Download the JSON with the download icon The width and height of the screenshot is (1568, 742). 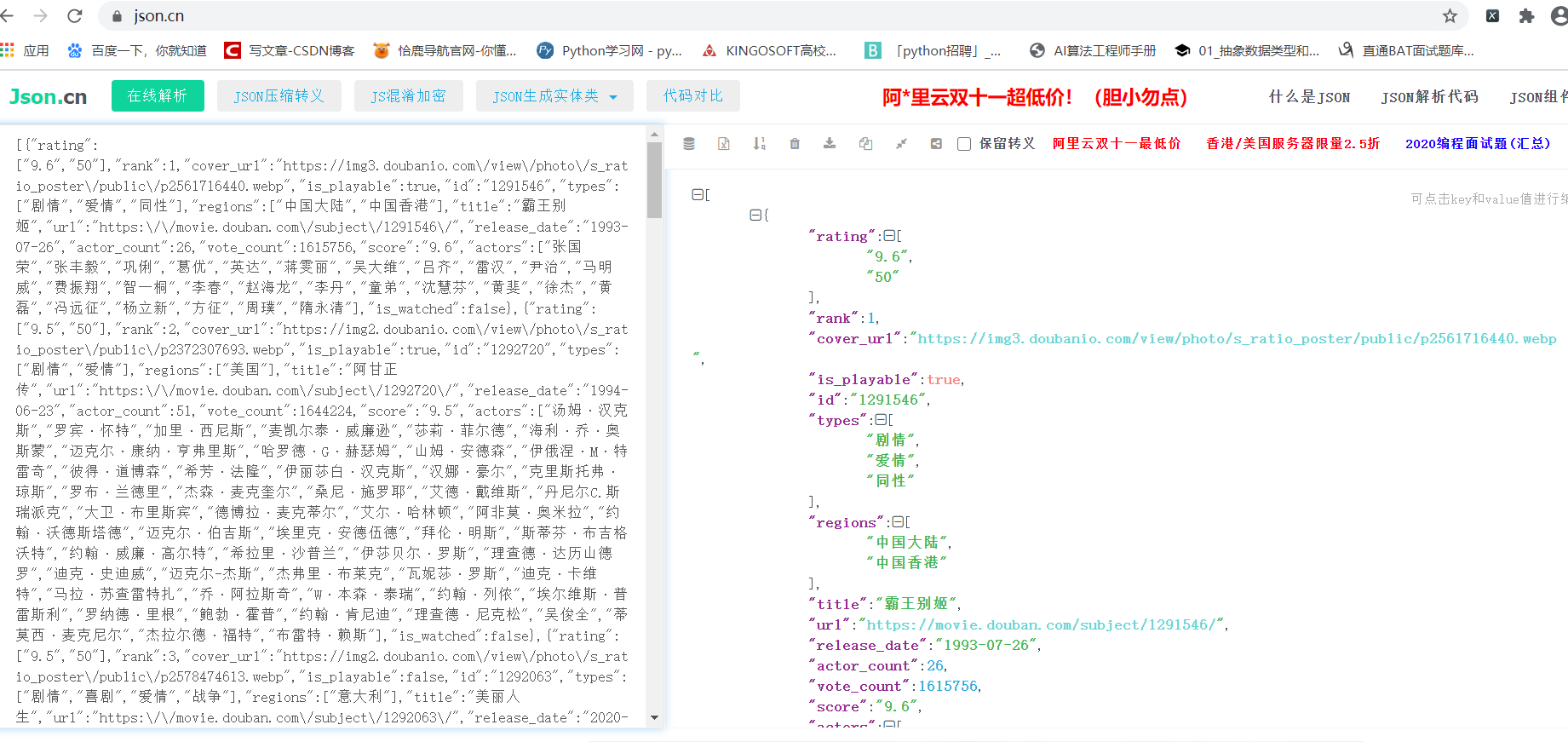click(830, 144)
